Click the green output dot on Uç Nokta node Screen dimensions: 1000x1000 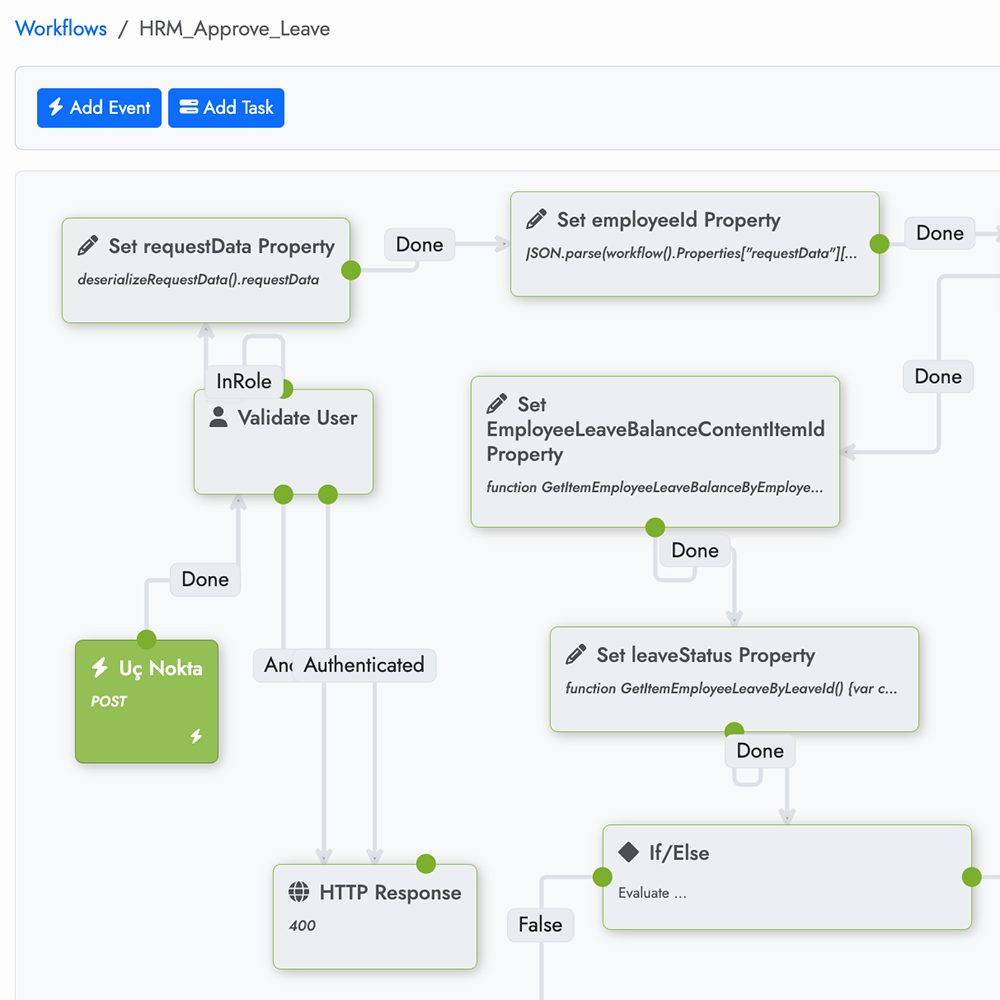[147, 640]
